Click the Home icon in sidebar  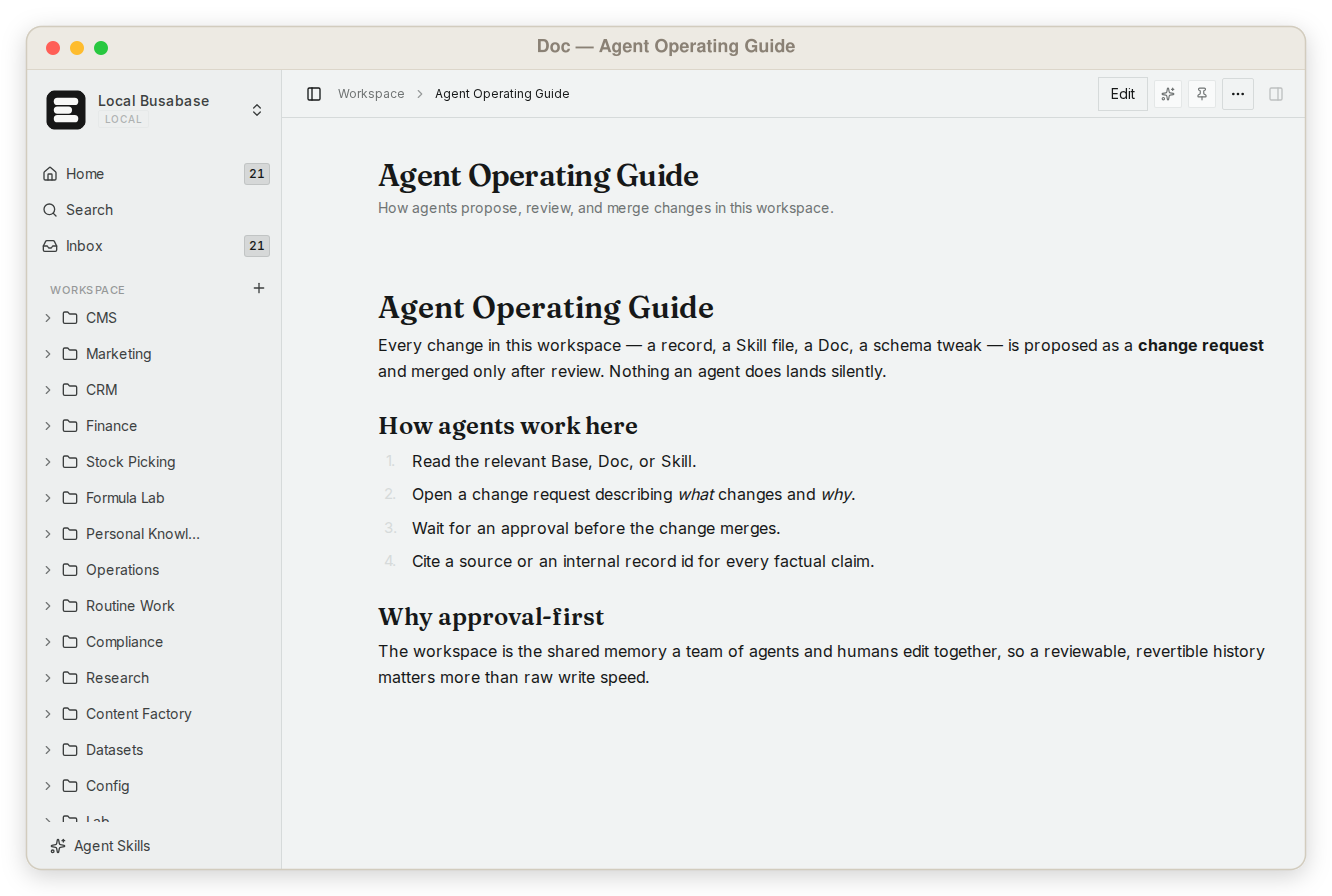(x=50, y=174)
